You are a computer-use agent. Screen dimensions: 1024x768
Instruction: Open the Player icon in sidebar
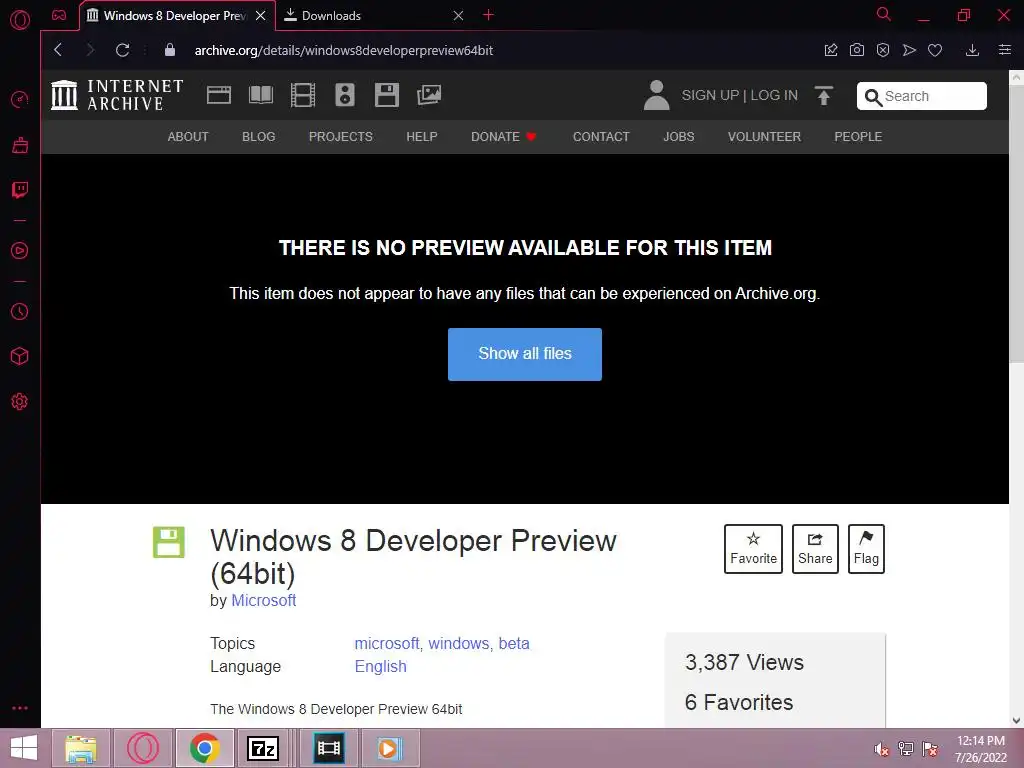20,250
